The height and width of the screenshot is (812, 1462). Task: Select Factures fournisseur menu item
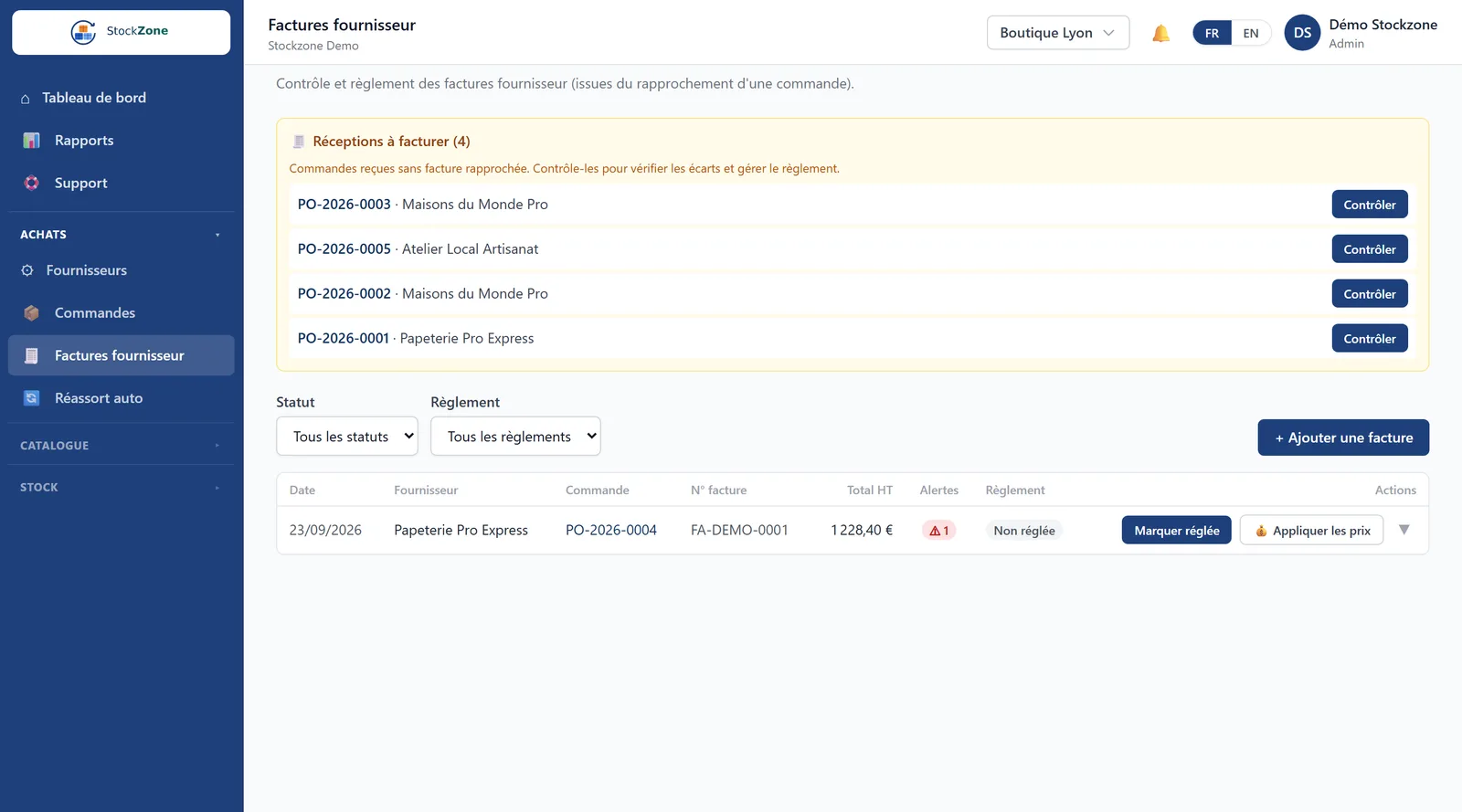121,355
